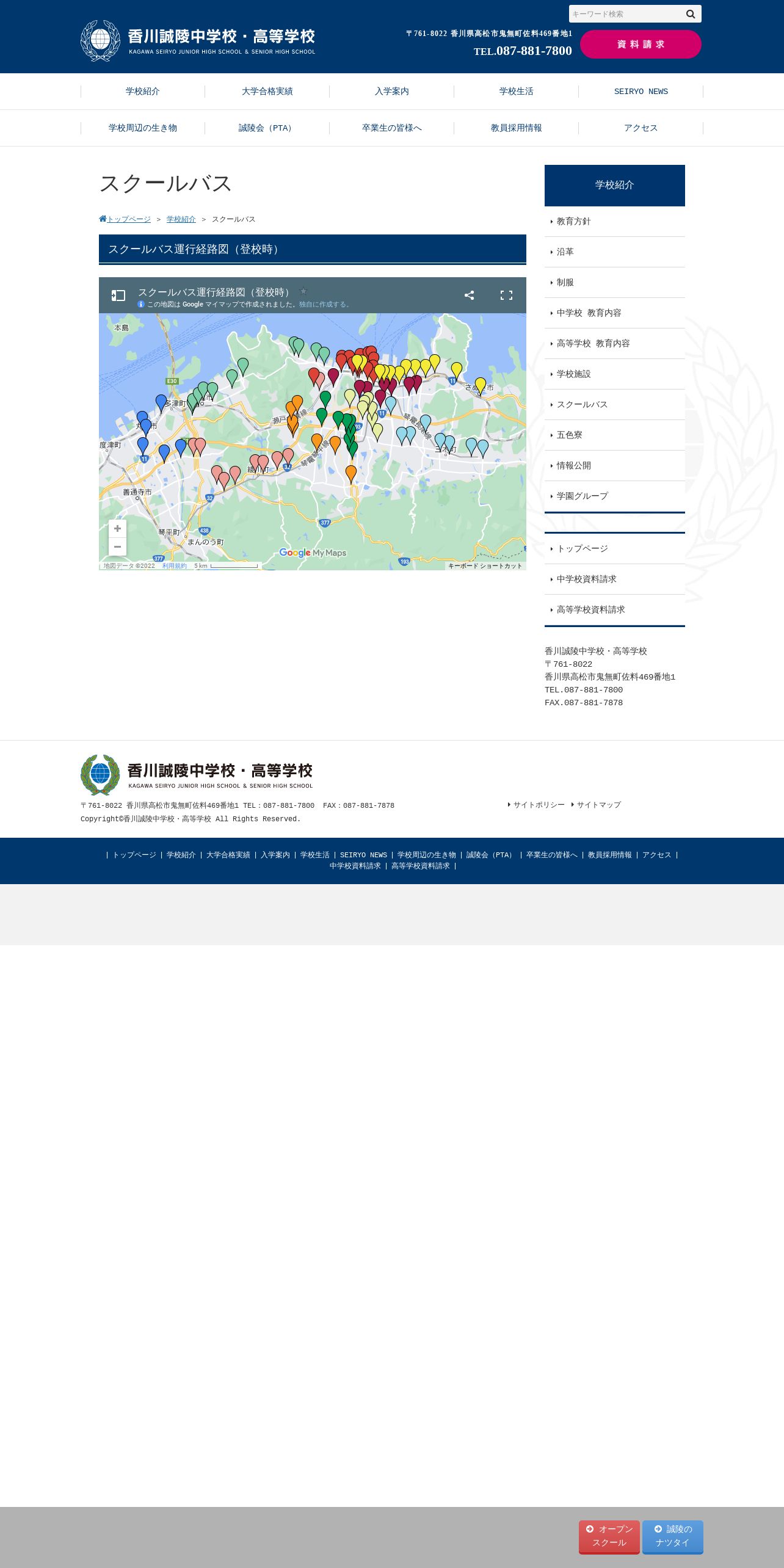The width and height of the screenshot is (784, 1568).
Task: Open the header school logo link
Action: (198, 41)
